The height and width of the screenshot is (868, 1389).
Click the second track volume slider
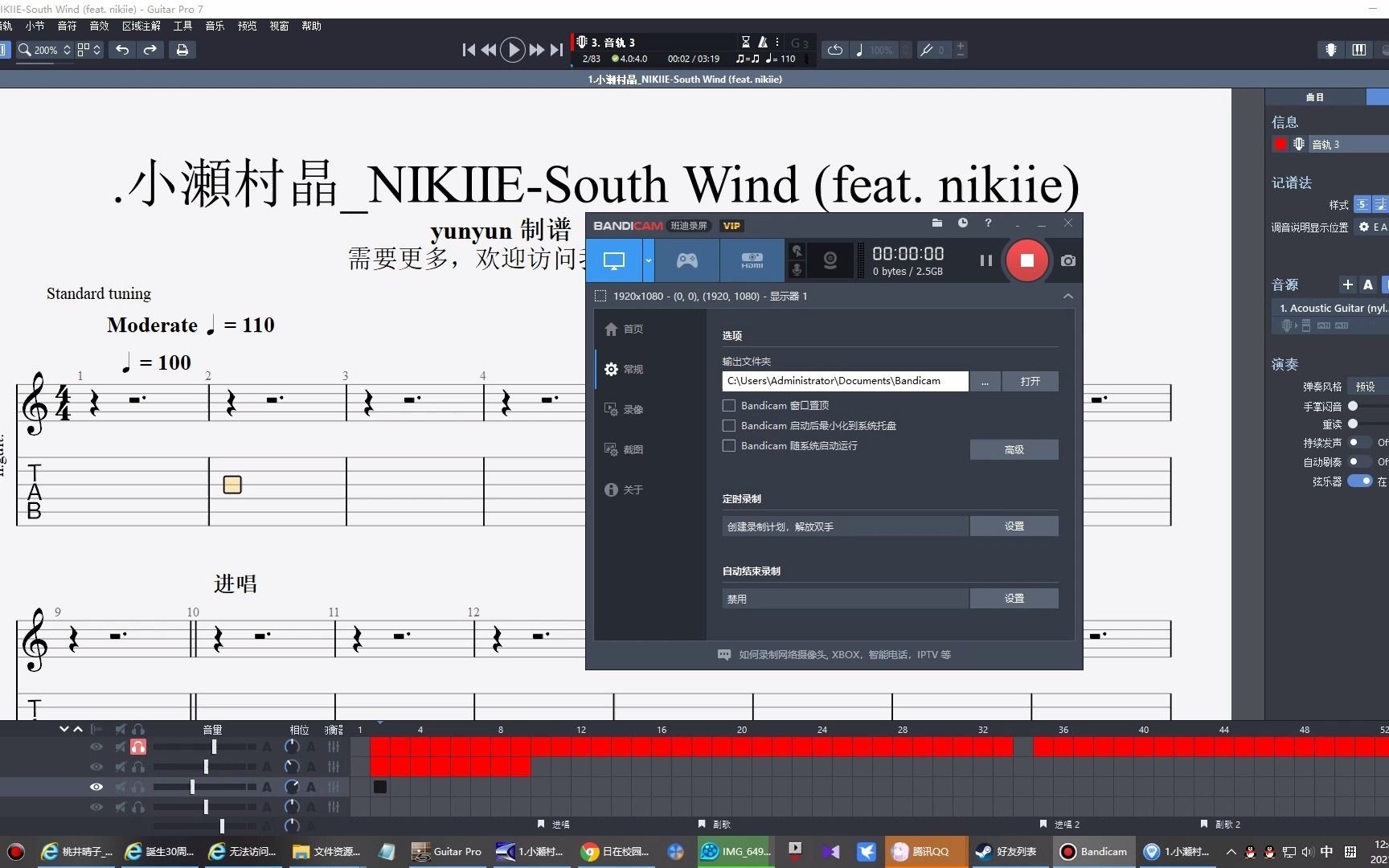point(205,767)
